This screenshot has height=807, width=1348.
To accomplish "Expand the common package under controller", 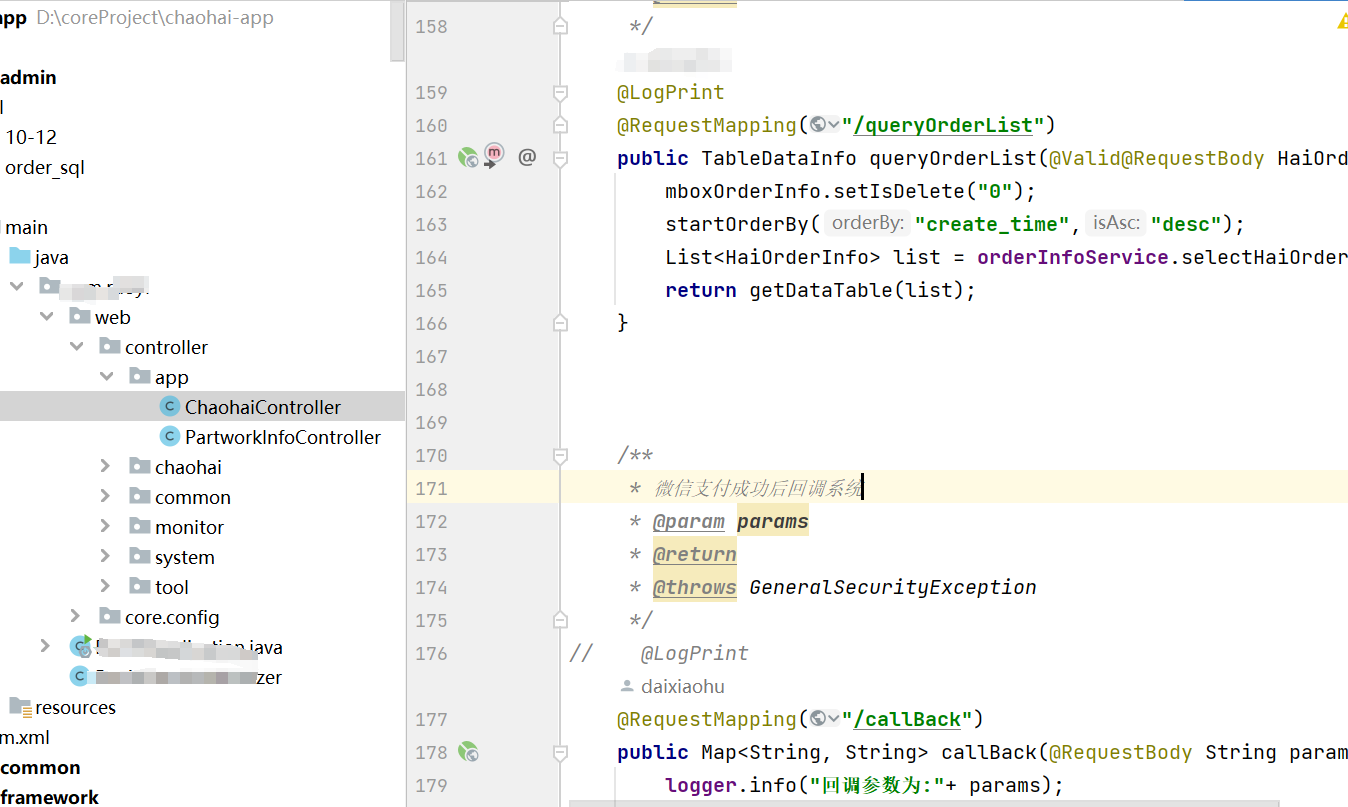I will coord(106,497).
